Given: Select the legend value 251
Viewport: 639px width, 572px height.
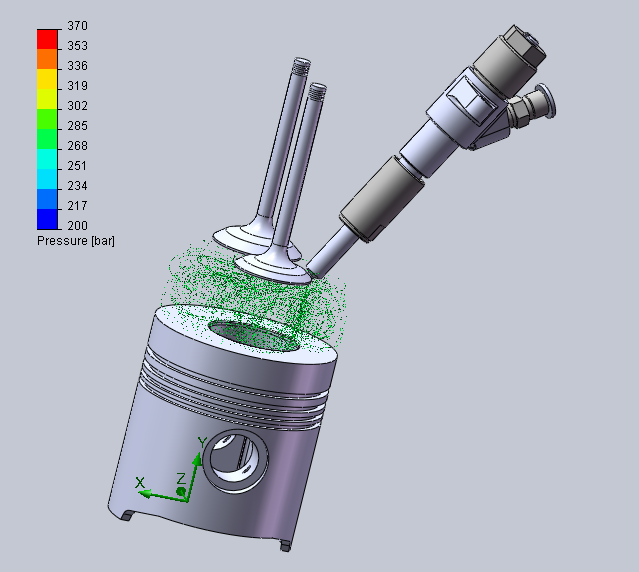Looking at the screenshot, I should pyautogui.click(x=77, y=165).
